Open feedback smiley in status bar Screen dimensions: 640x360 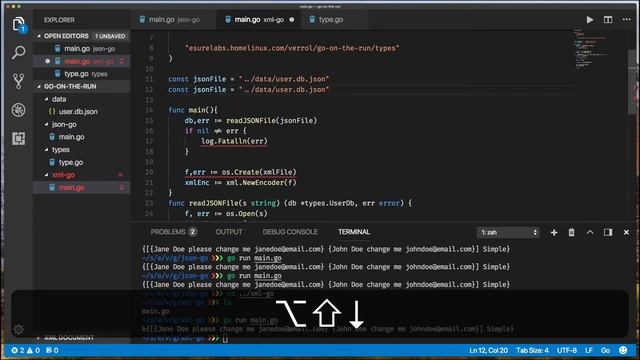[623, 350]
